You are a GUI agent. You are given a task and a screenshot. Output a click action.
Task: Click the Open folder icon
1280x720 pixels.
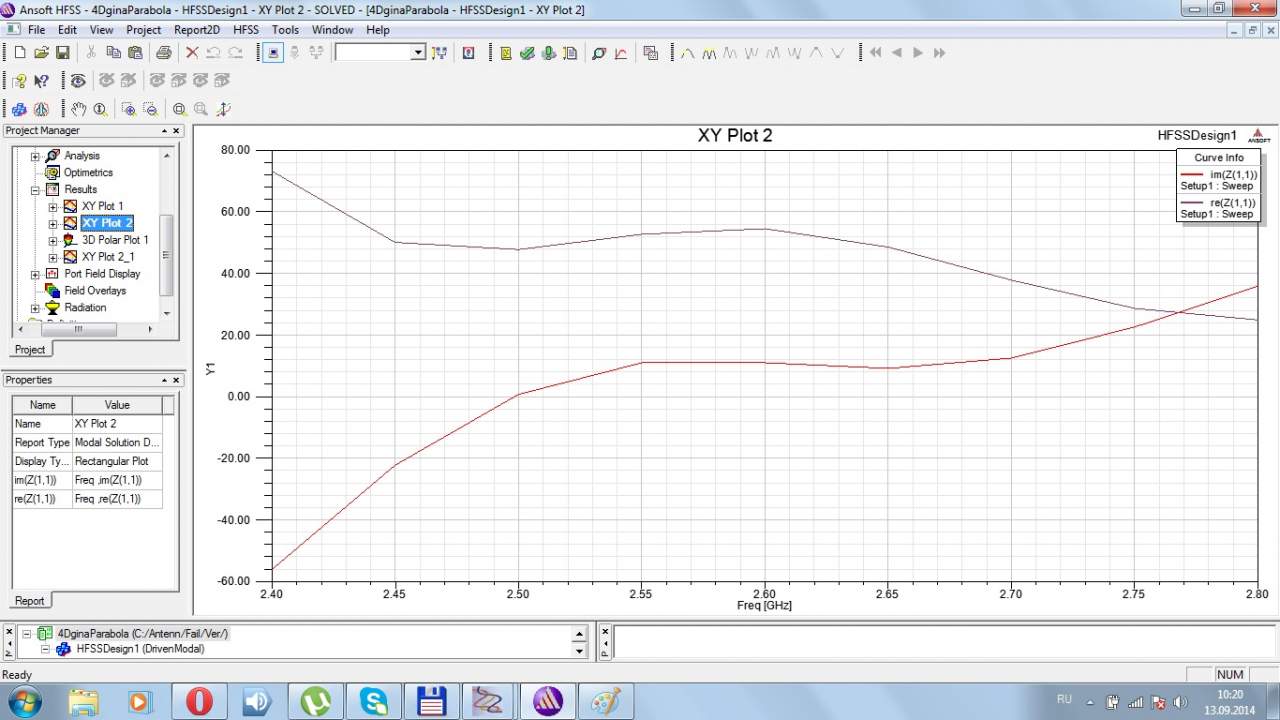[x=41, y=53]
